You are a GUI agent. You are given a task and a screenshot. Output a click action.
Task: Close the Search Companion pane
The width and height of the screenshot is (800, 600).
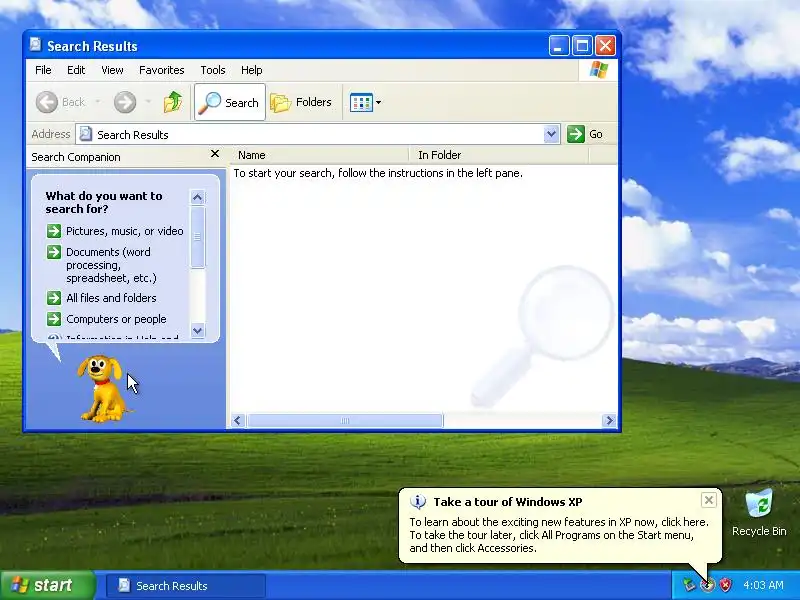coord(215,154)
